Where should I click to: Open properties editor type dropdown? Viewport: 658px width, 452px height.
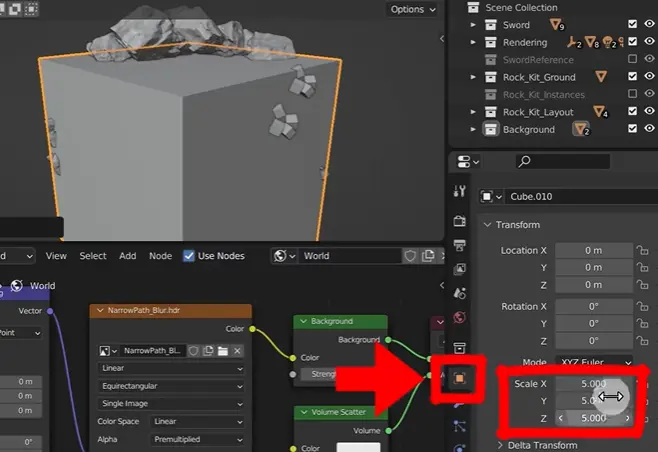(468, 162)
